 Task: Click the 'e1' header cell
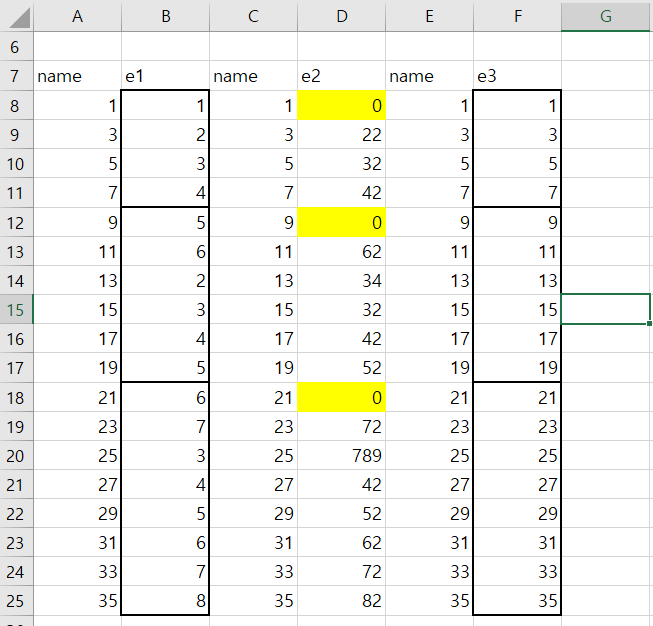[x=165, y=76]
